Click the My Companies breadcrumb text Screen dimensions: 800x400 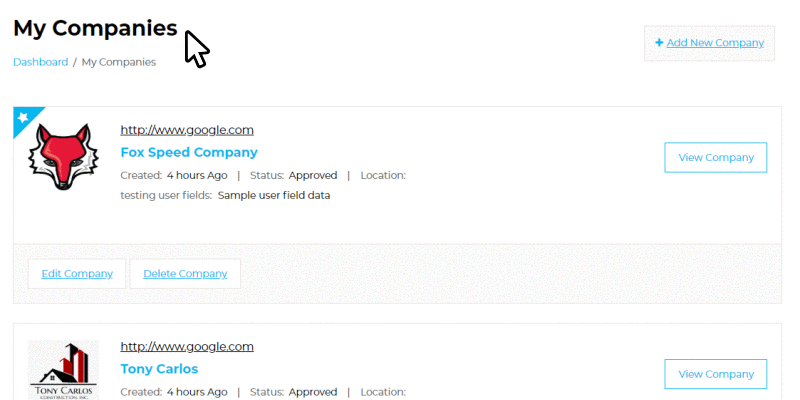[119, 62]
